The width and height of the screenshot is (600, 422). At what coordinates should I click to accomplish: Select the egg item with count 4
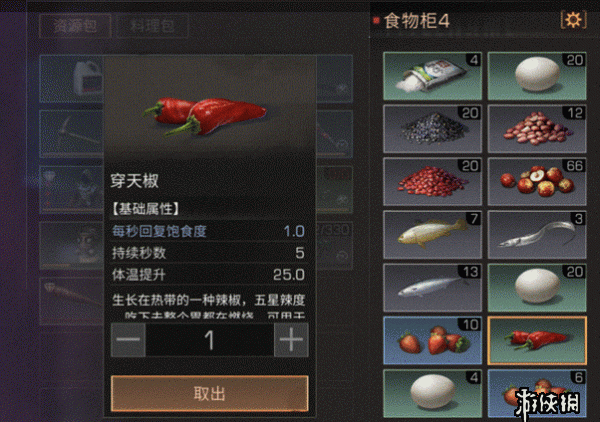pos(432,393)
